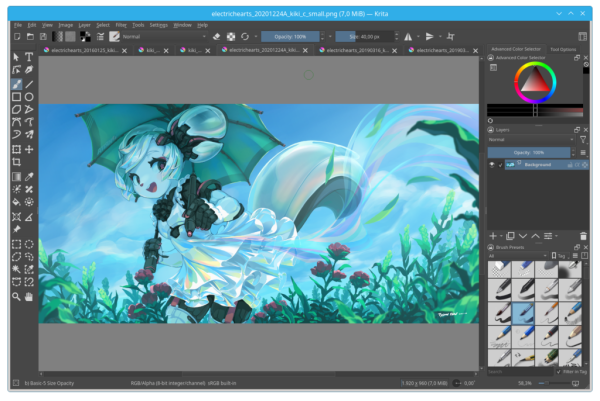Viewport: 600px width, 401px height.
Task: Open the reload preset dropdown arrow
Action: [x=256, y=36]
